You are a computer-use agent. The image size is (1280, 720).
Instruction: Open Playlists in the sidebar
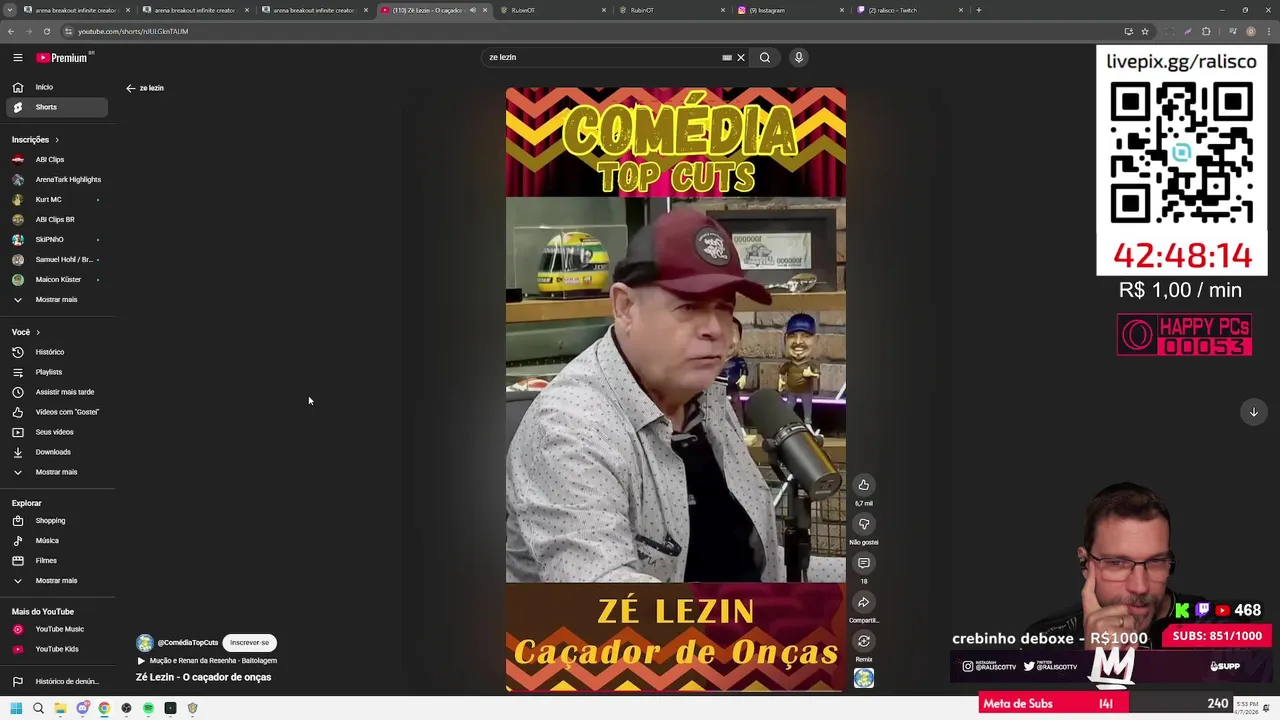coord(55,372)
